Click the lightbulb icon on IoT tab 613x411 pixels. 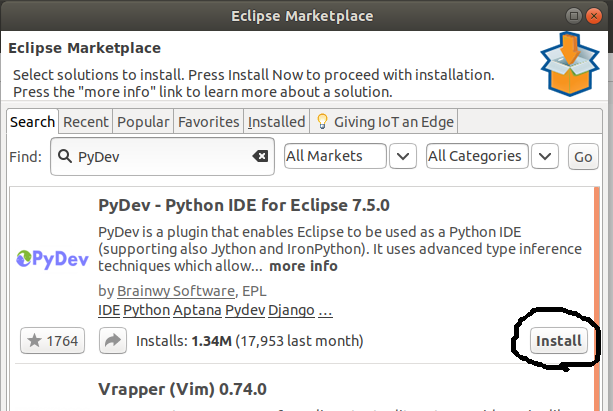pos(322,122)
